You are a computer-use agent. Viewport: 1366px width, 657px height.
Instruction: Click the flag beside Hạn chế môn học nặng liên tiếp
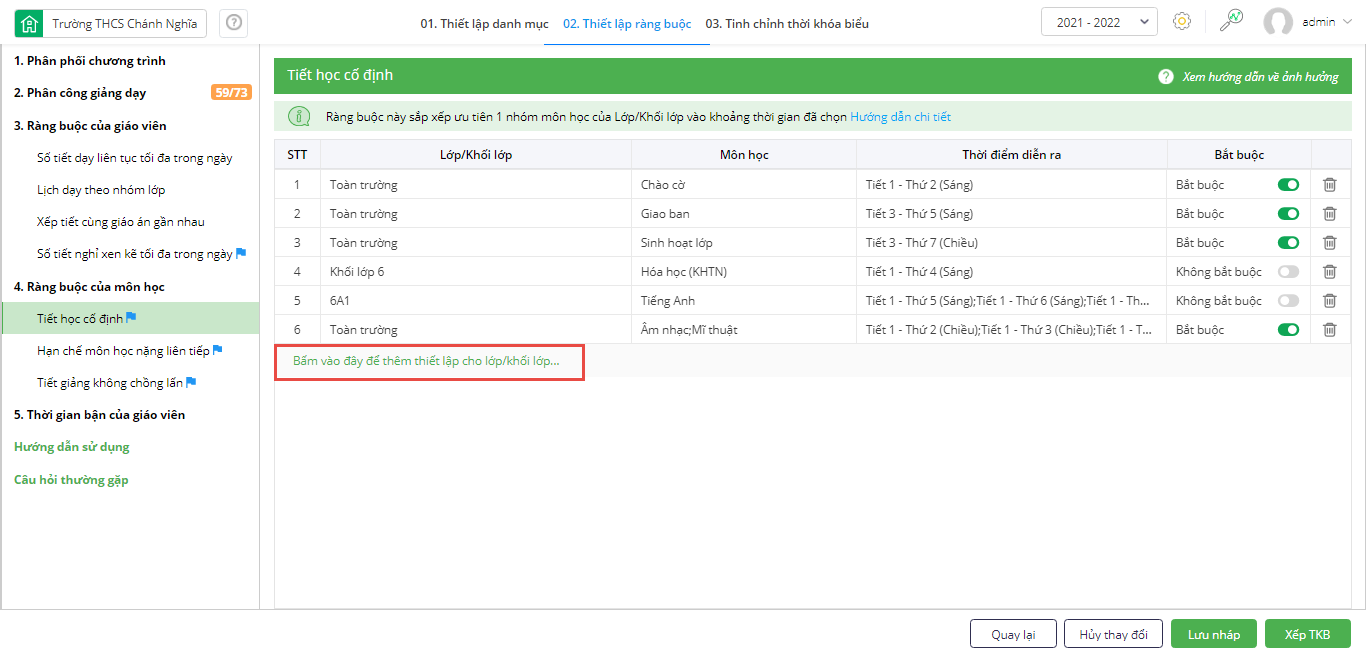point(217,350)
